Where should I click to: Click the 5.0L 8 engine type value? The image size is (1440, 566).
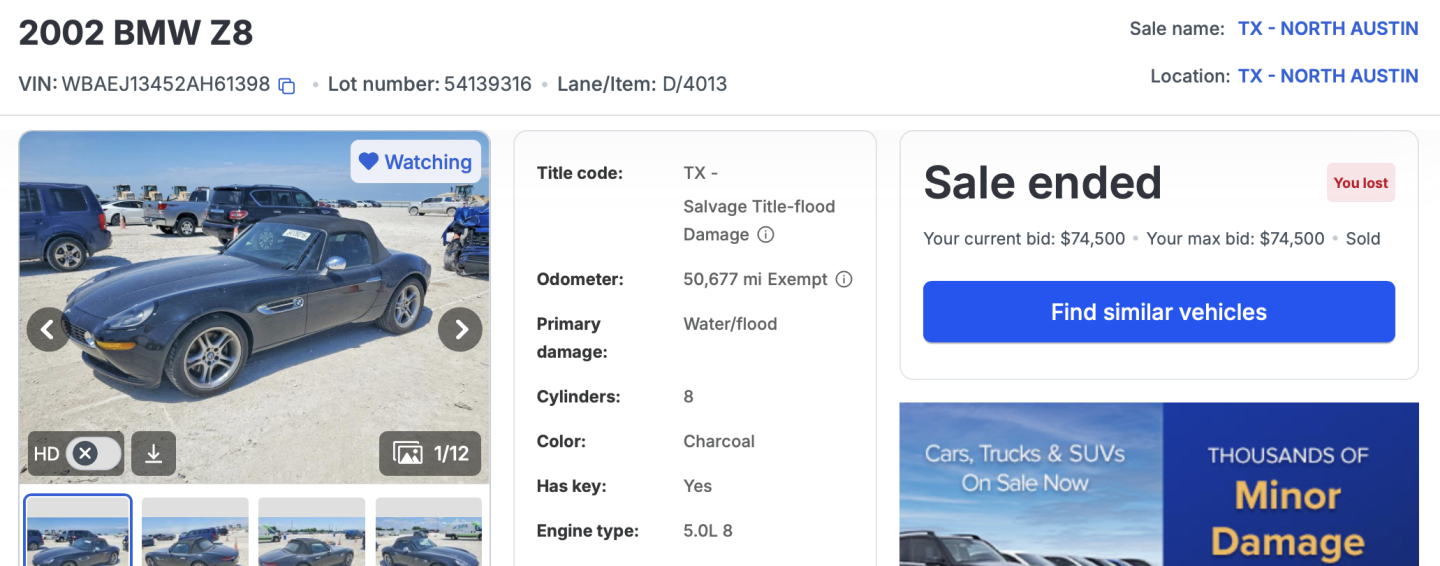[708, 531]
